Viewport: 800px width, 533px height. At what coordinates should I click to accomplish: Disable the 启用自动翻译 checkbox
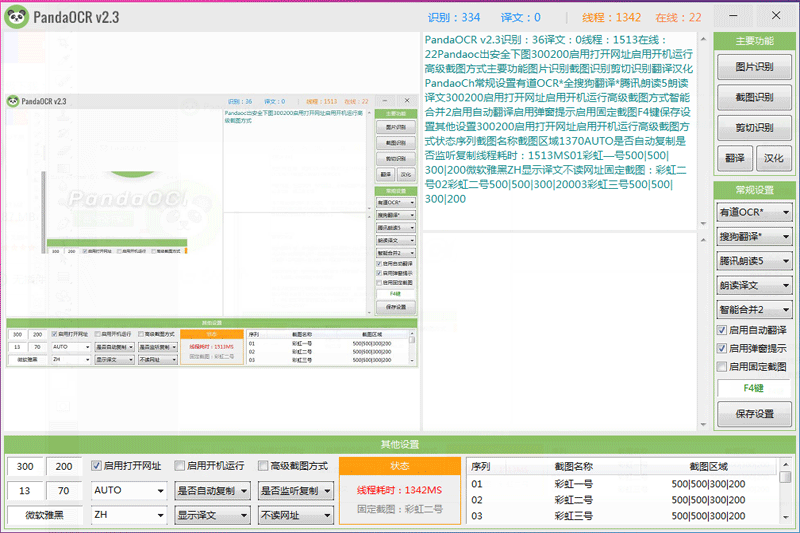[x=723, y=330]
